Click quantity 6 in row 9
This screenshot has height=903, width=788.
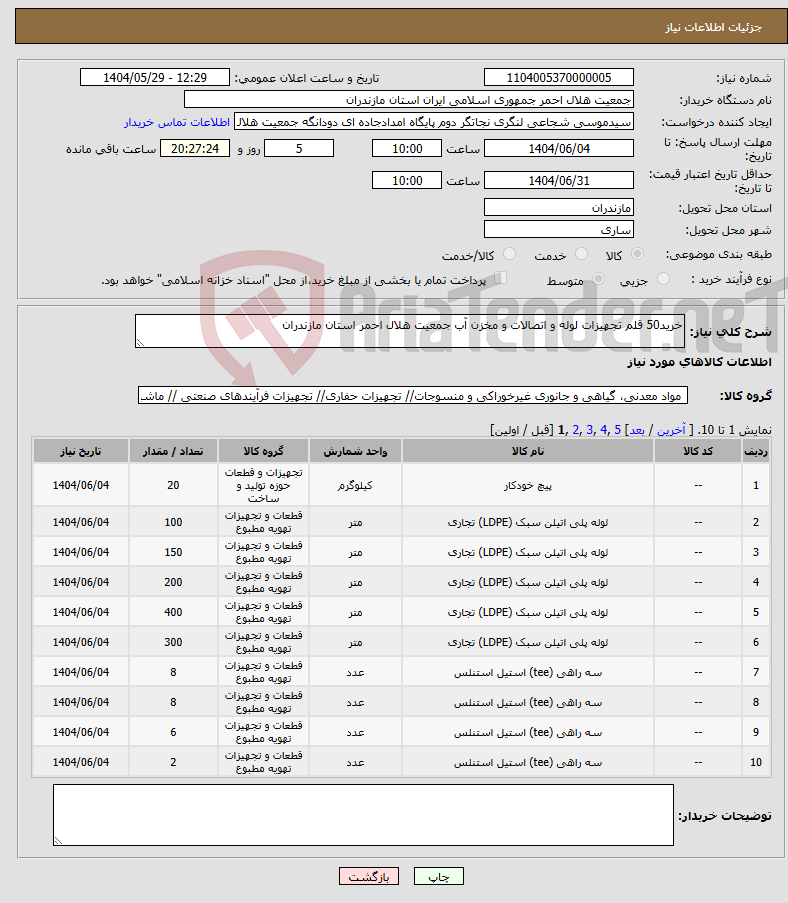click(173, 732)
